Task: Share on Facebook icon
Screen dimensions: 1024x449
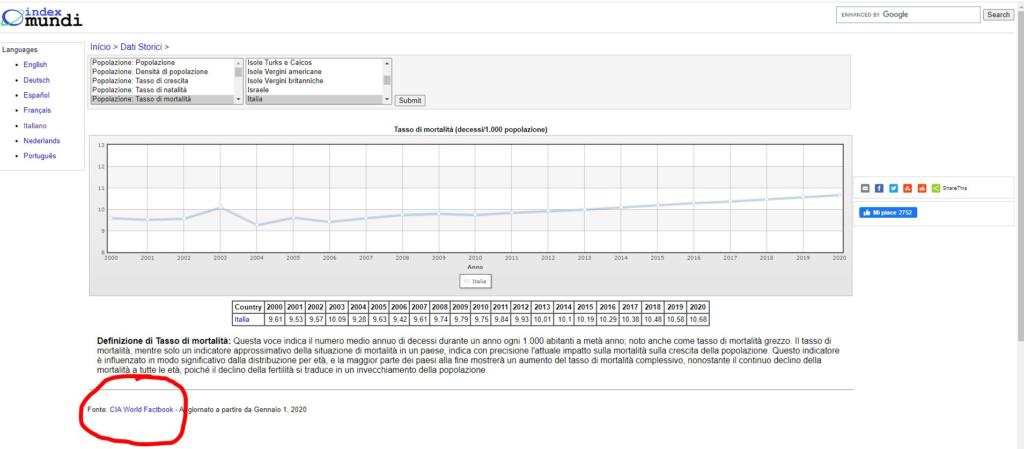Action: 879,188
